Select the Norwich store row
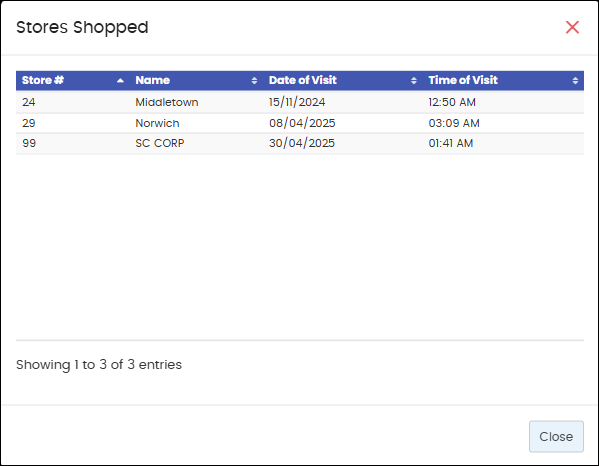Screen dimensions: 599x466 (x=300, y=123)
